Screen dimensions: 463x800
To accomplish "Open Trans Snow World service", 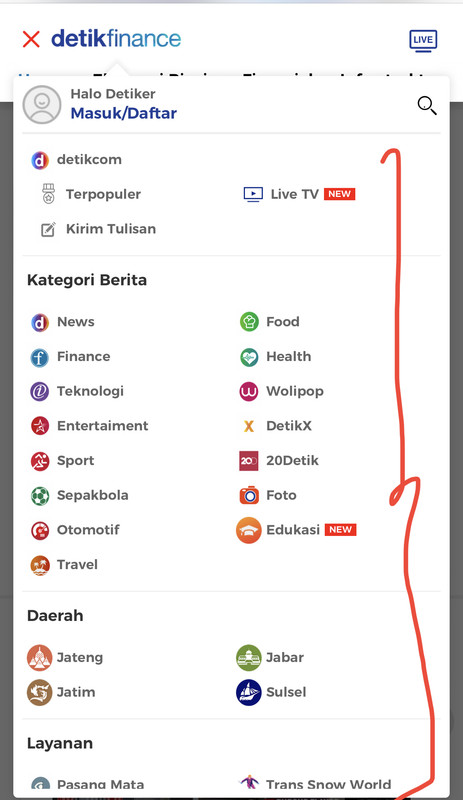I will 315,783.
